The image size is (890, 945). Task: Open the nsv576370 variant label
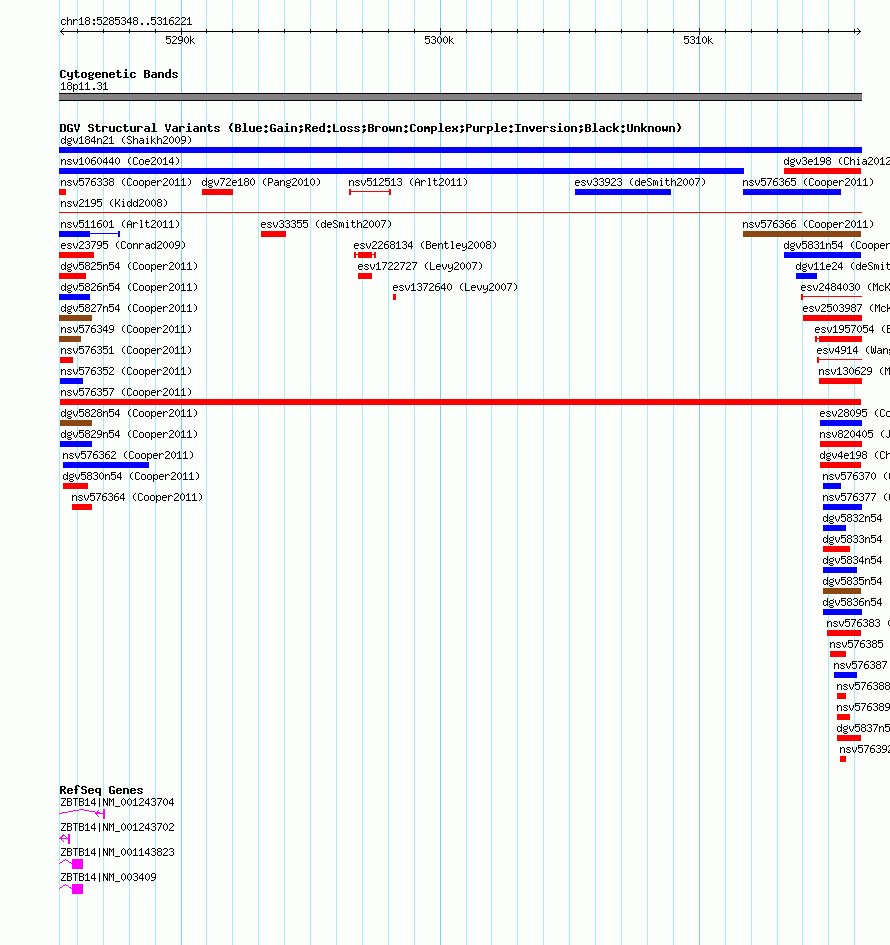(856, 478)
